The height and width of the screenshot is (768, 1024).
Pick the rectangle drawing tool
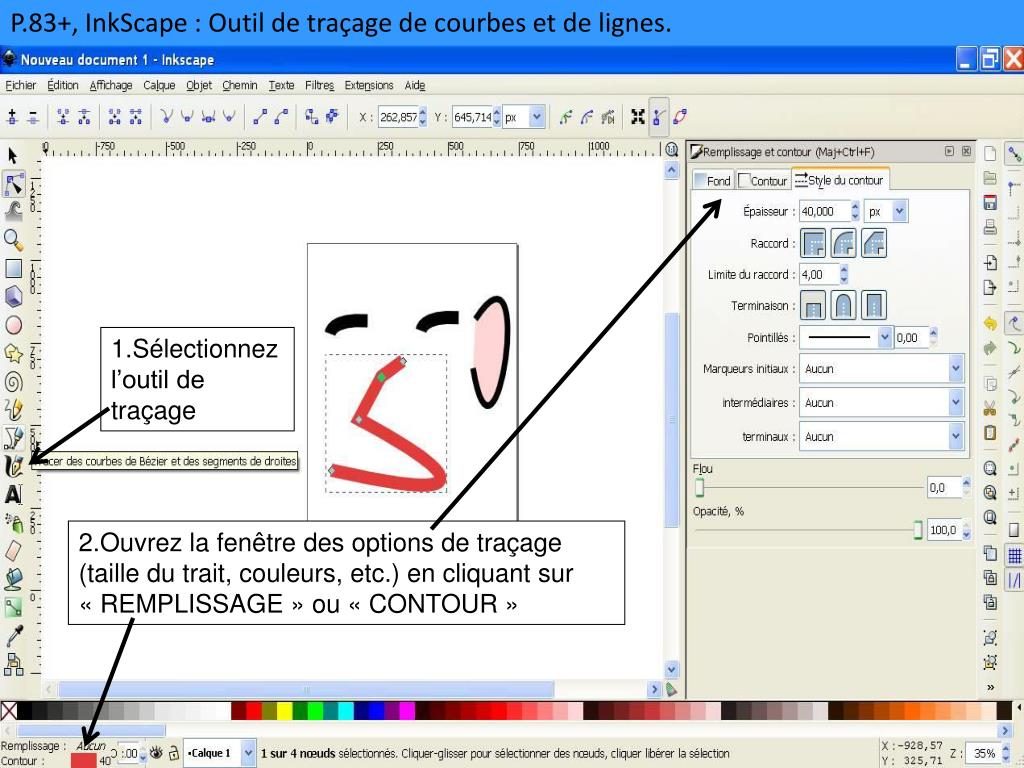tap(14, 268)
